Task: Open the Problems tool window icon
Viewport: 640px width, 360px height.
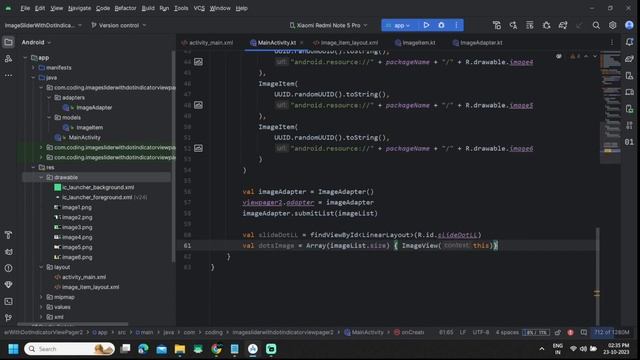Action: [8, 268]
